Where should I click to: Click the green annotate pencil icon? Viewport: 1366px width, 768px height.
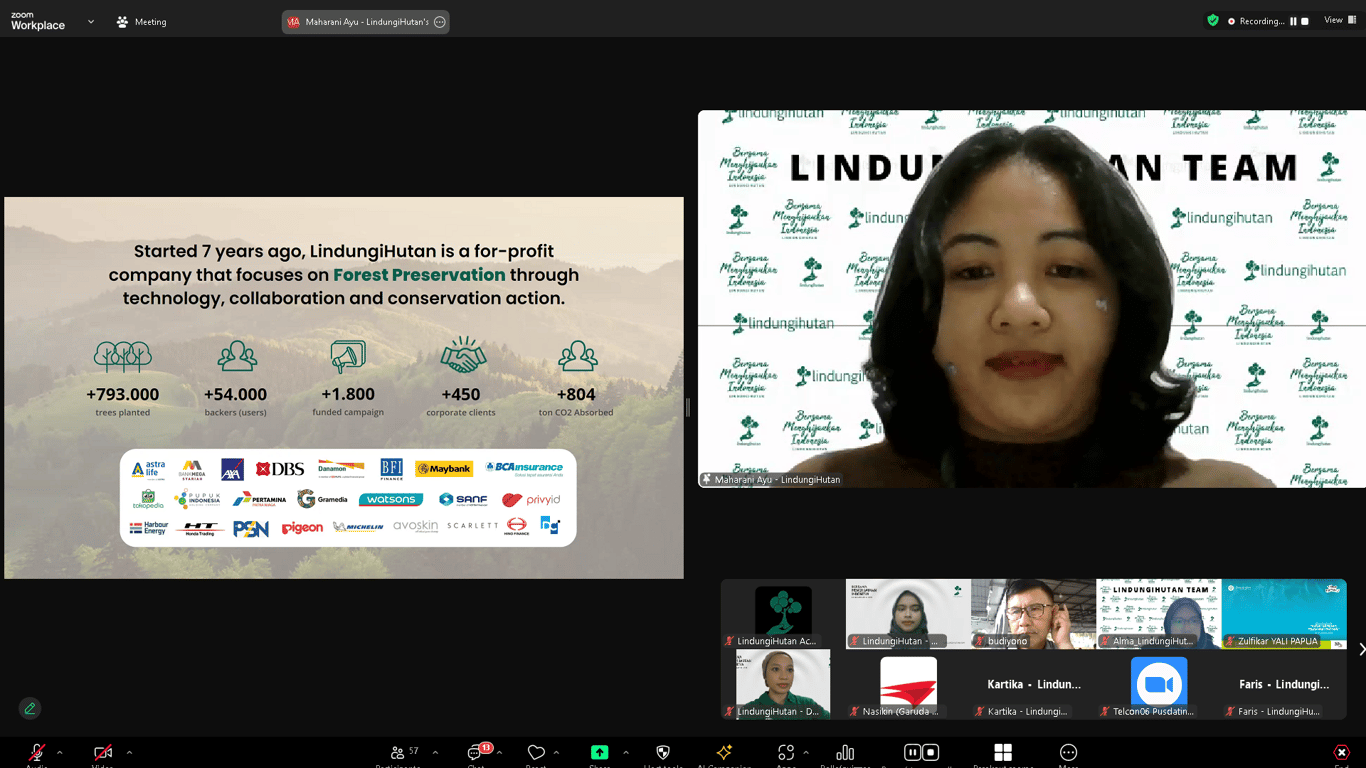coord(30,708)
